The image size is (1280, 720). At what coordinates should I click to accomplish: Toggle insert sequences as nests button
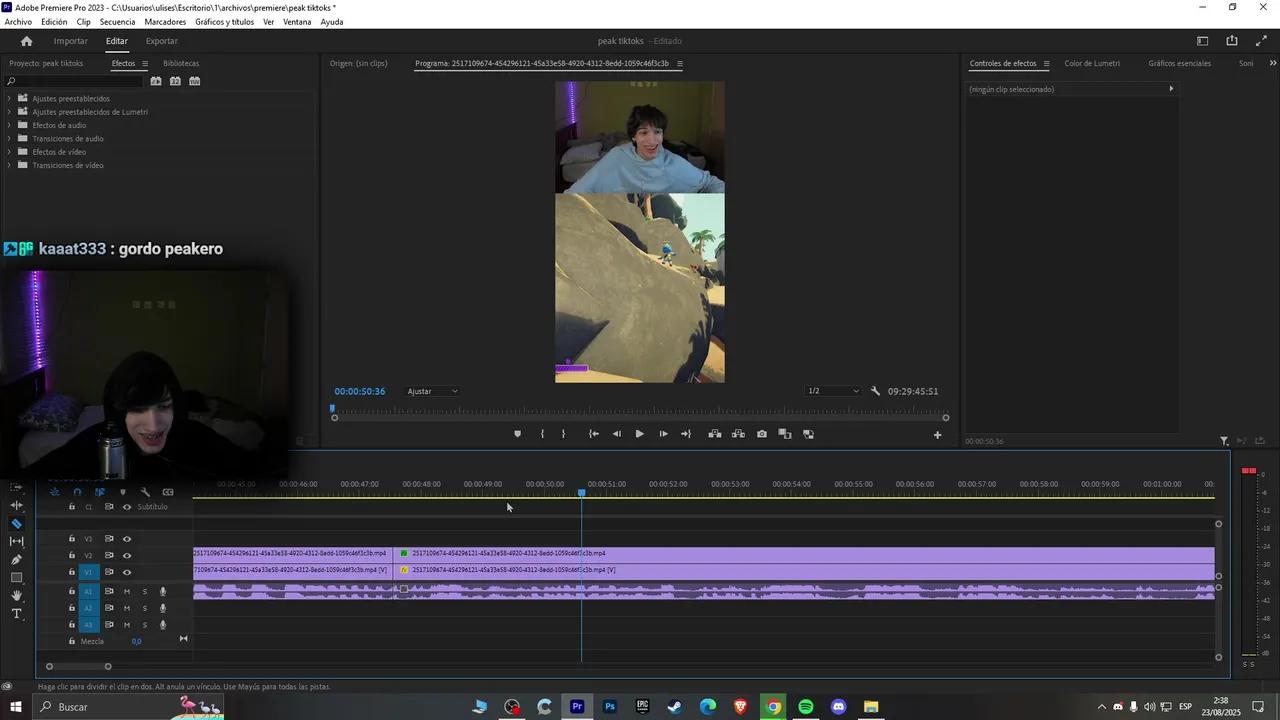[x=54, y=492]
